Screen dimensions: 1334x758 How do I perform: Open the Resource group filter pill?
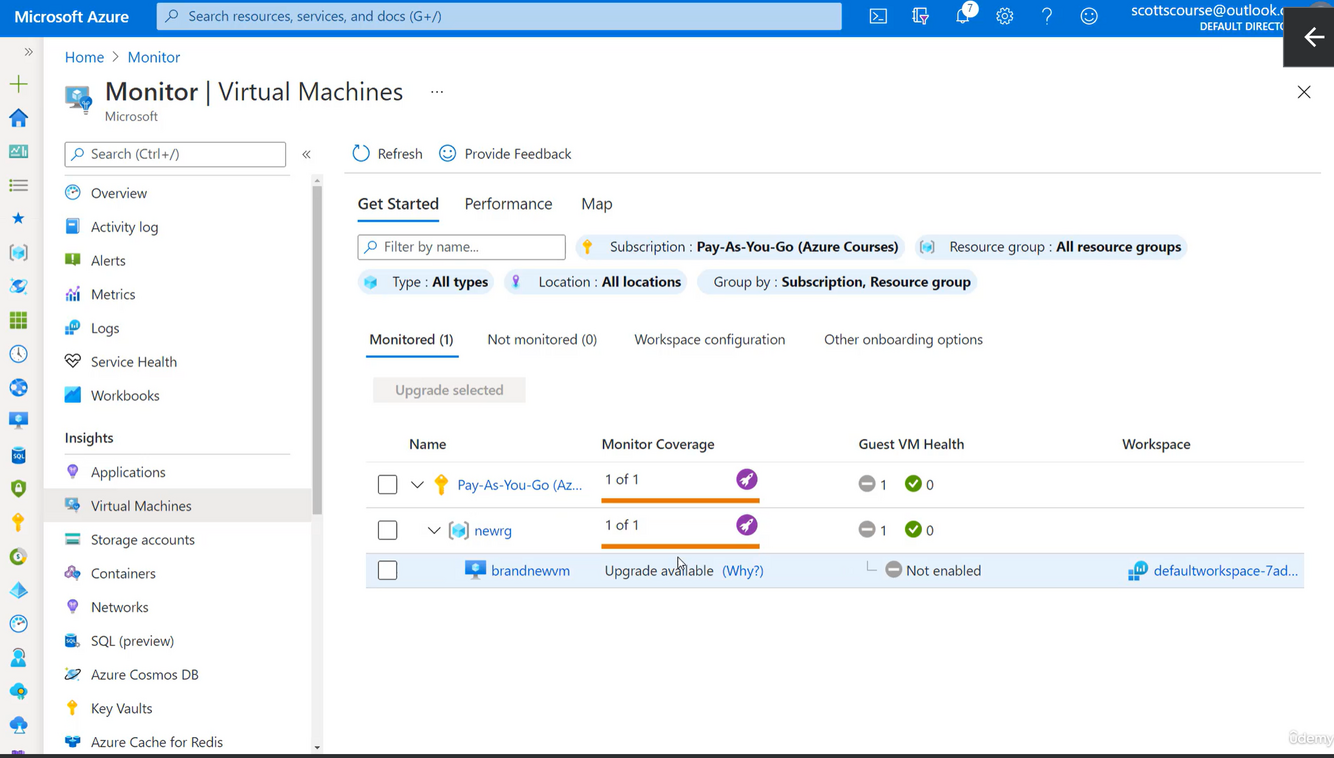tap(1051, 247)
